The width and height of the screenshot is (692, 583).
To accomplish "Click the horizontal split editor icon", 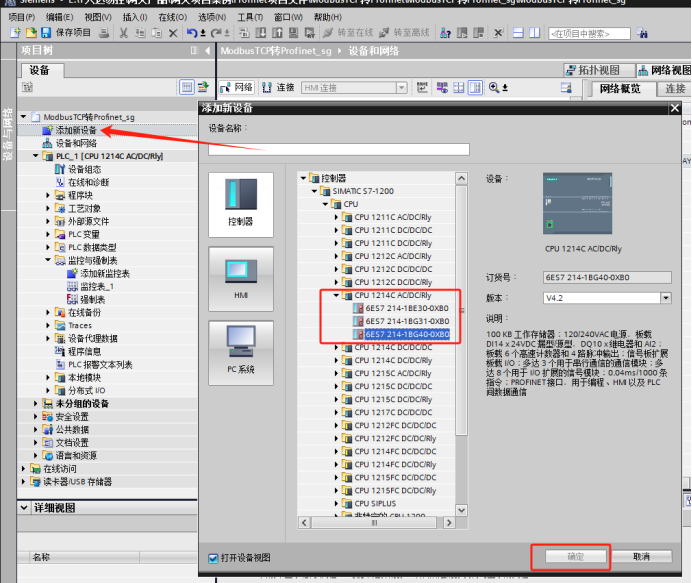I will coord(518,33).
